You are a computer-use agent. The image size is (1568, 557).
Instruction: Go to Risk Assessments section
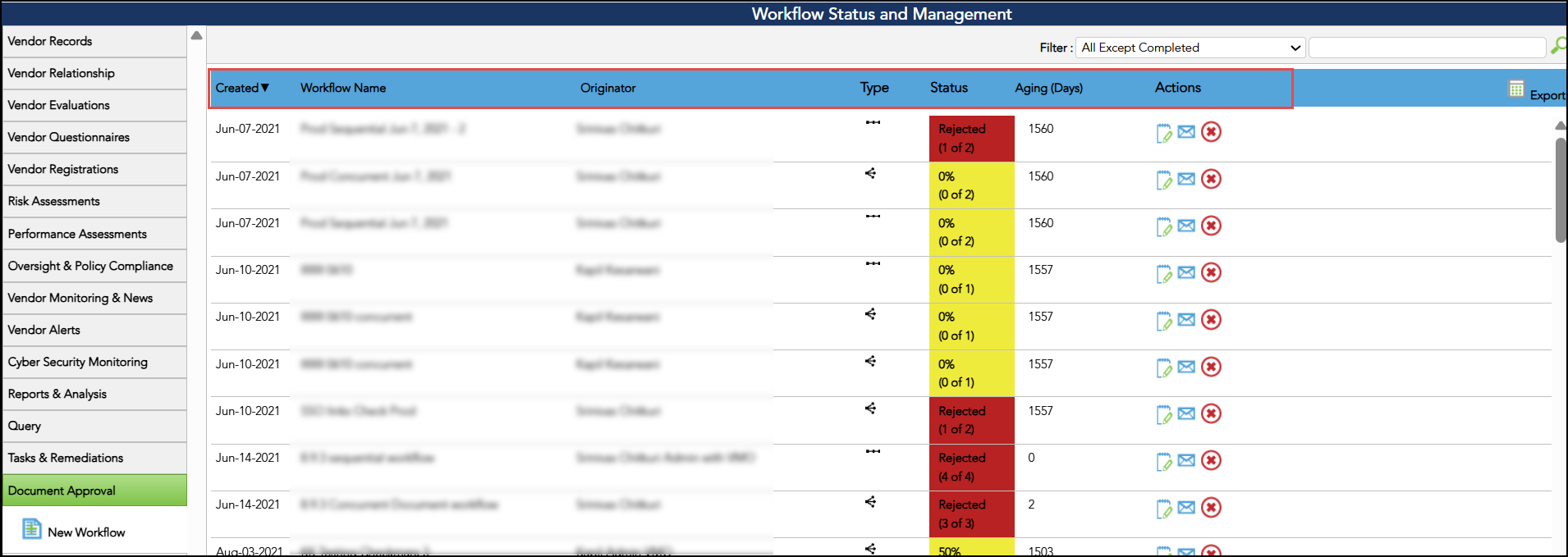coord(54,201)
